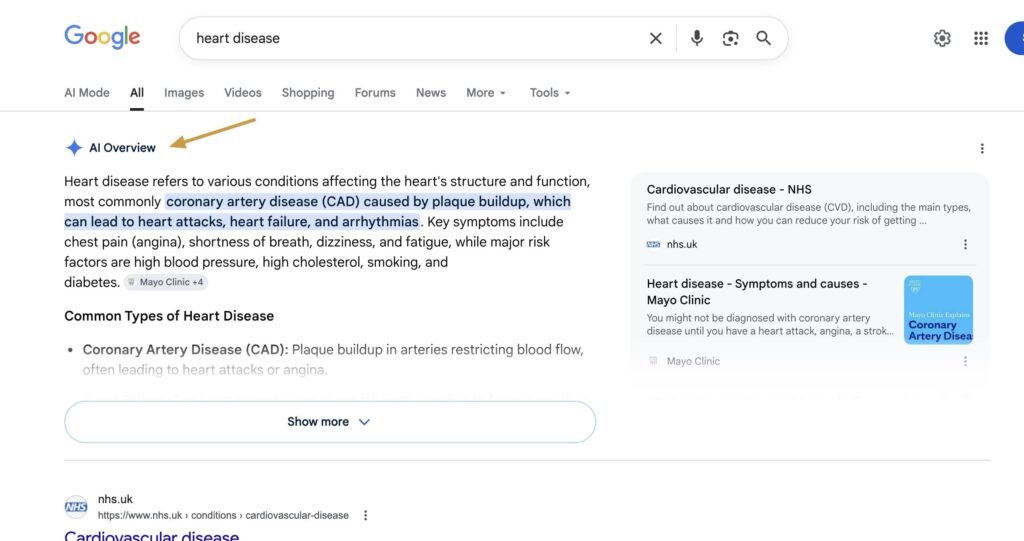Focus the heart disease search input field
Viewport: 1024px width, 541px height.
(x=418, y=39)
